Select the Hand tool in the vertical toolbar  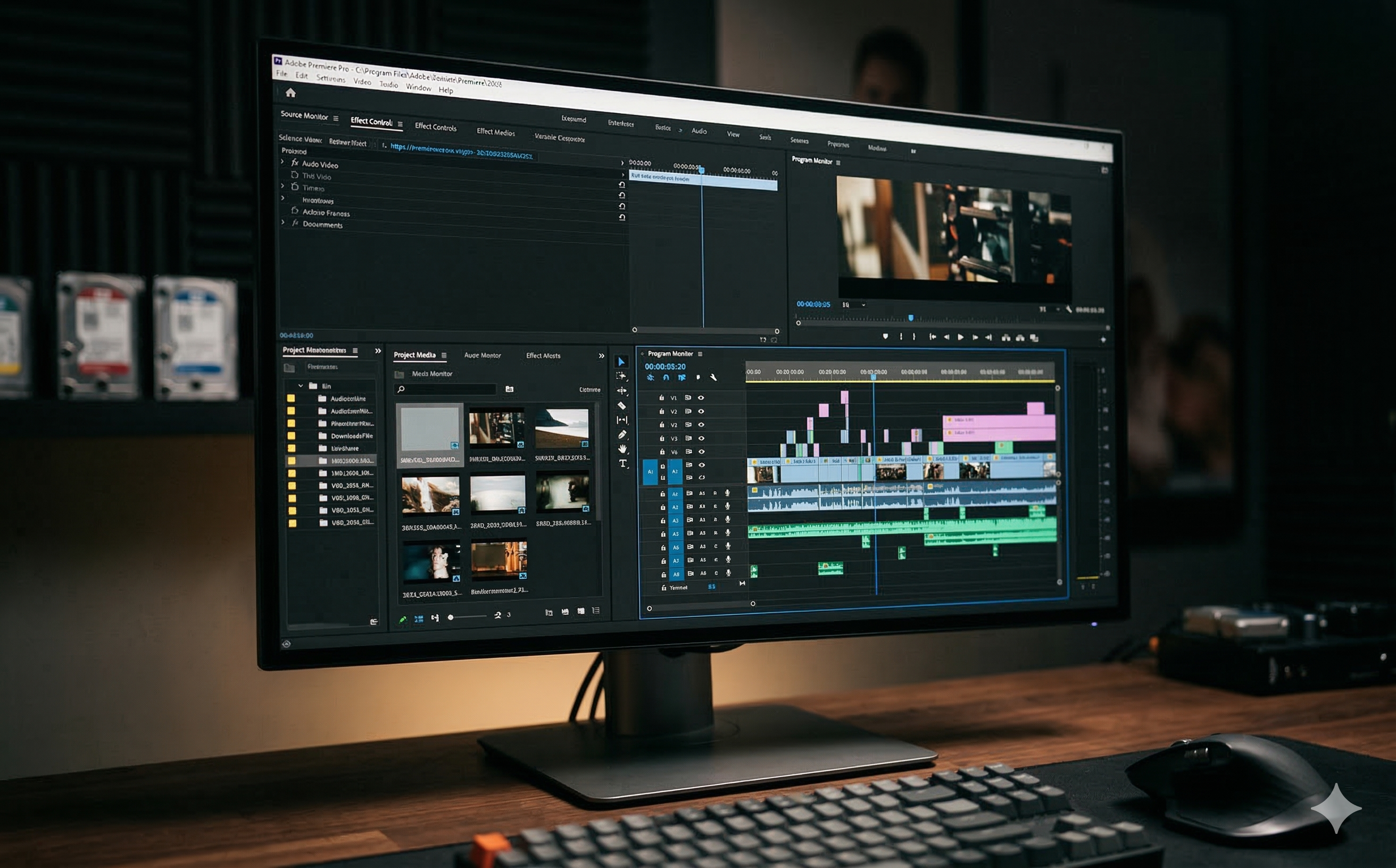[x=623, y=450]
